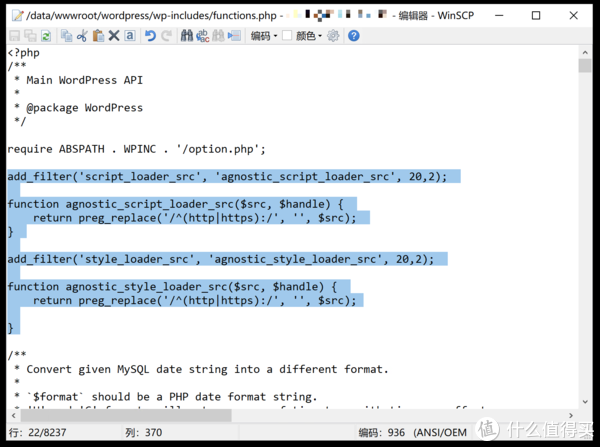The image size is (600, 447).
Task: Click the status bar line count 行: 22/8237
Action: pos(38,432)
